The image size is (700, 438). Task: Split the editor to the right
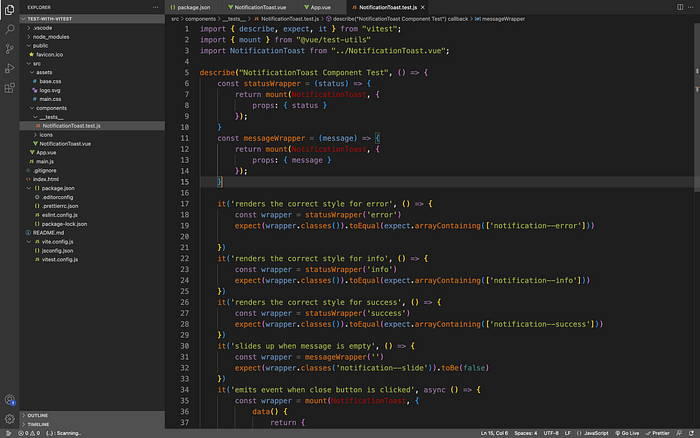[x=680, y=7]
